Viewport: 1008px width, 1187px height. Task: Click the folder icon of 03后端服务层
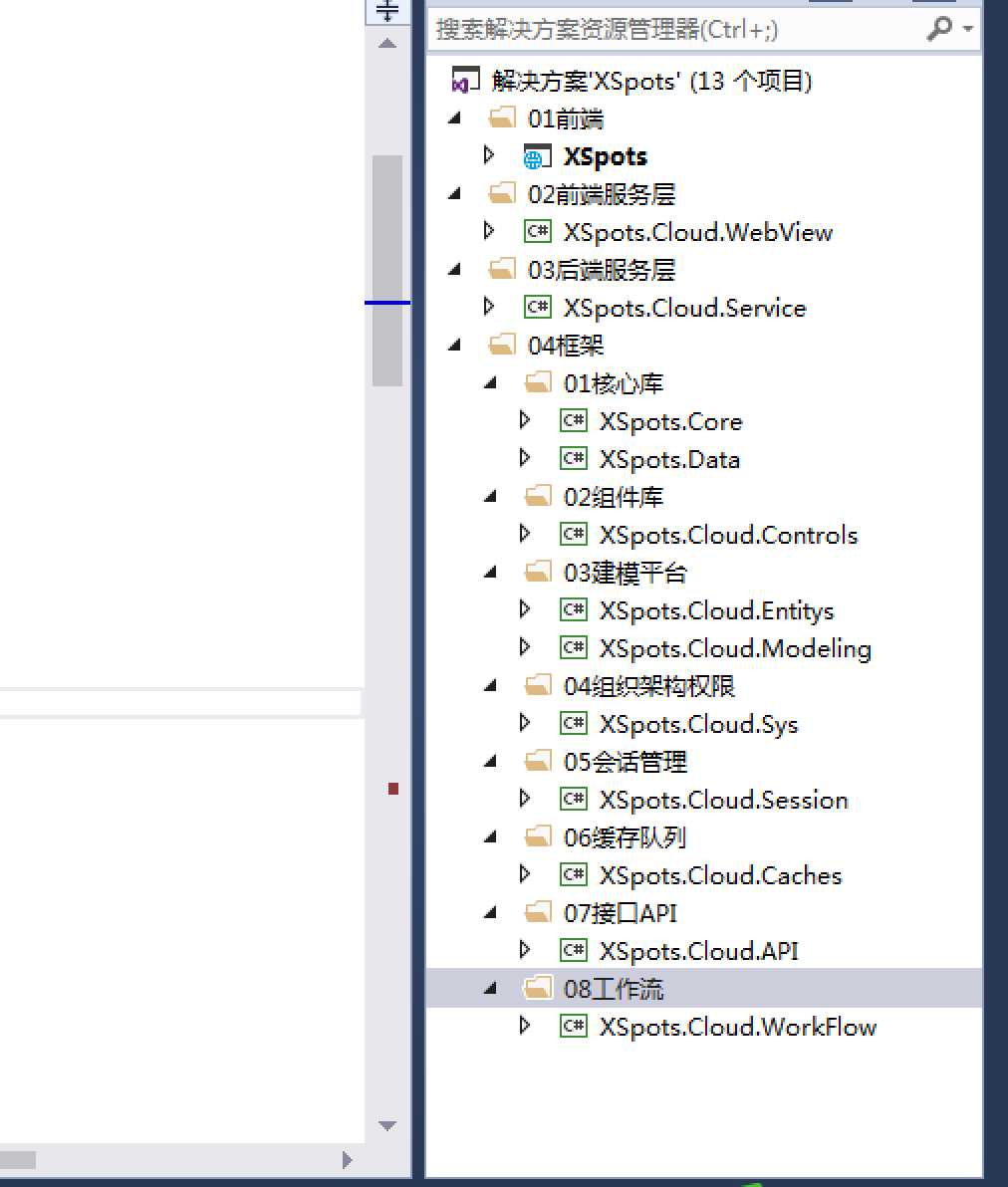tap(502, 270)
